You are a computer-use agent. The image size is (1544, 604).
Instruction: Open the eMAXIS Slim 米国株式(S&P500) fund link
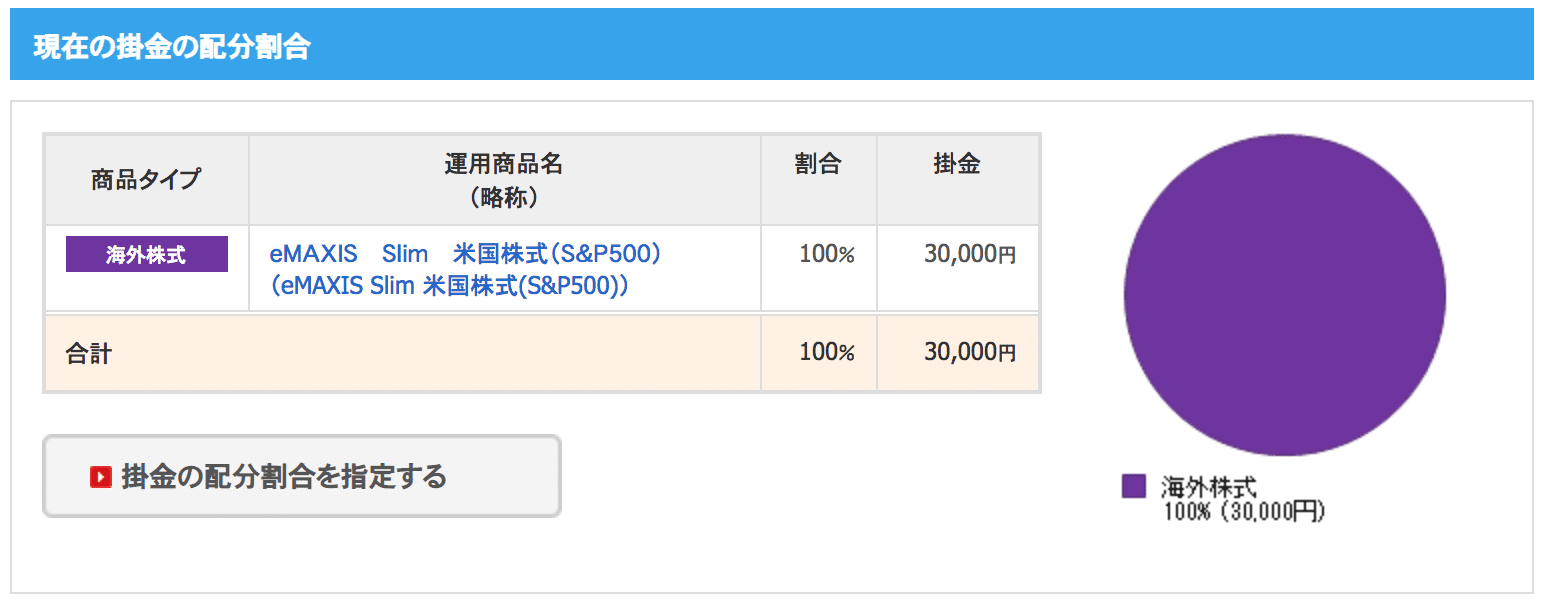tap(466, 254)
